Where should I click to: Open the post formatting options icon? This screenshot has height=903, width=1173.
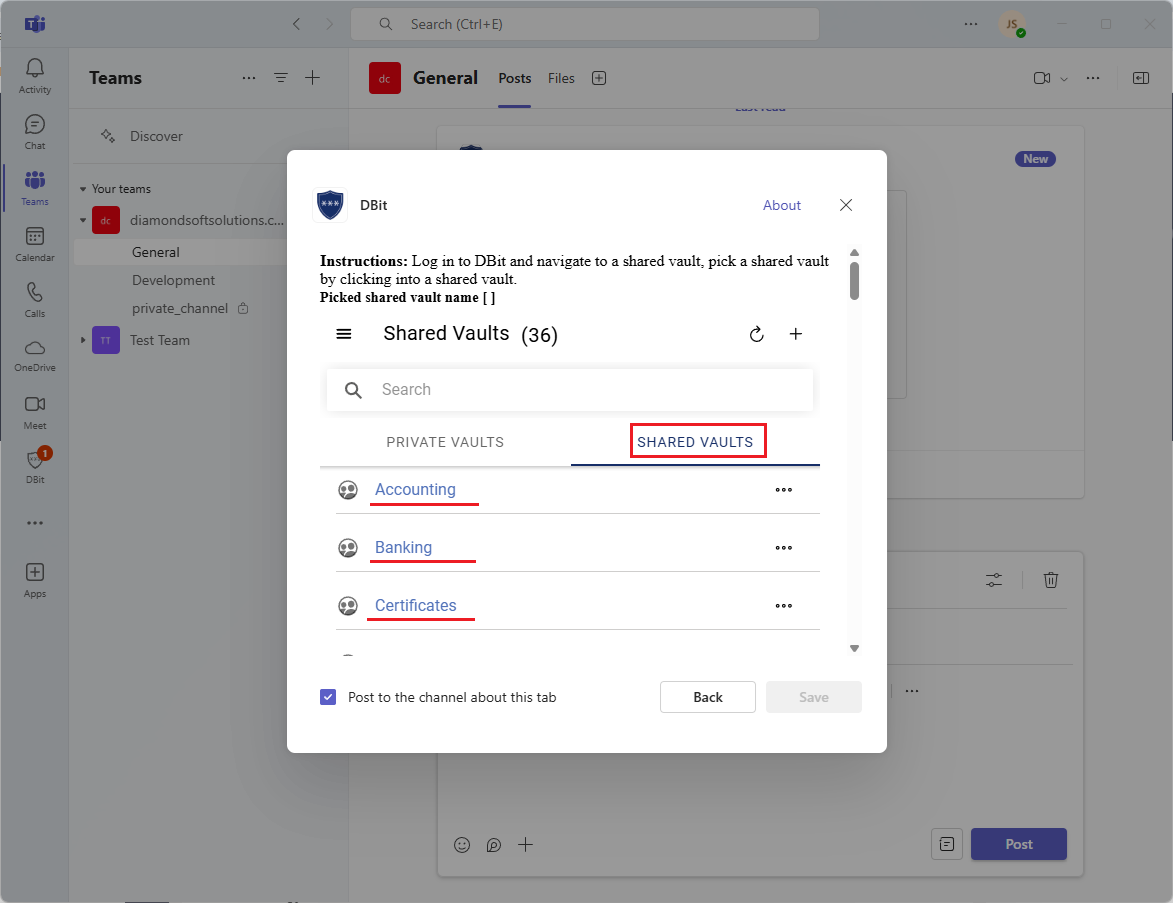993,580
